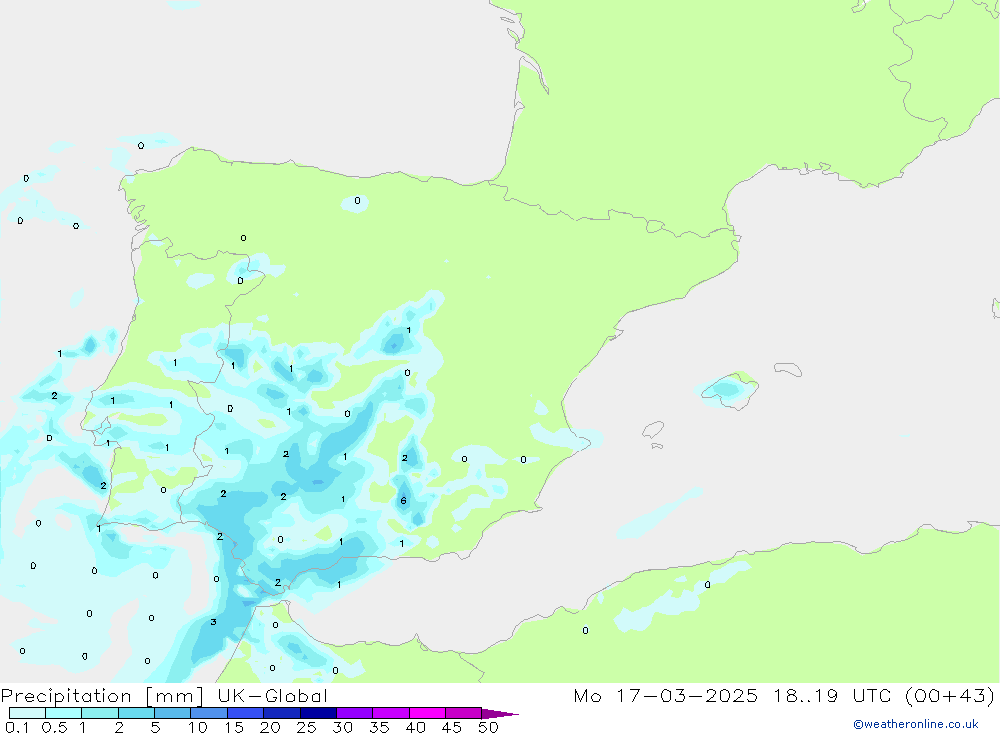Select the lightest 0.1–0.5 mm legend swatch

pos(27,713)
